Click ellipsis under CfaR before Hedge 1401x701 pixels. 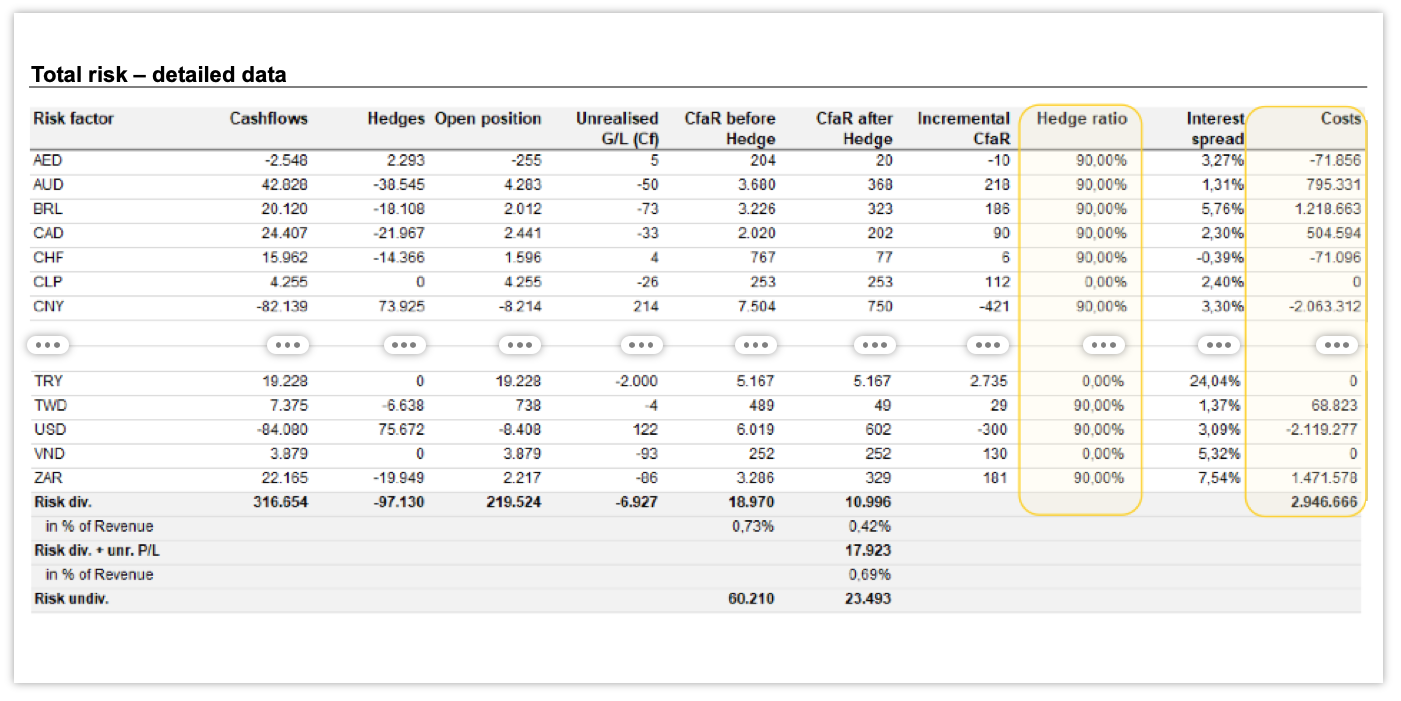tap(755, 345)
